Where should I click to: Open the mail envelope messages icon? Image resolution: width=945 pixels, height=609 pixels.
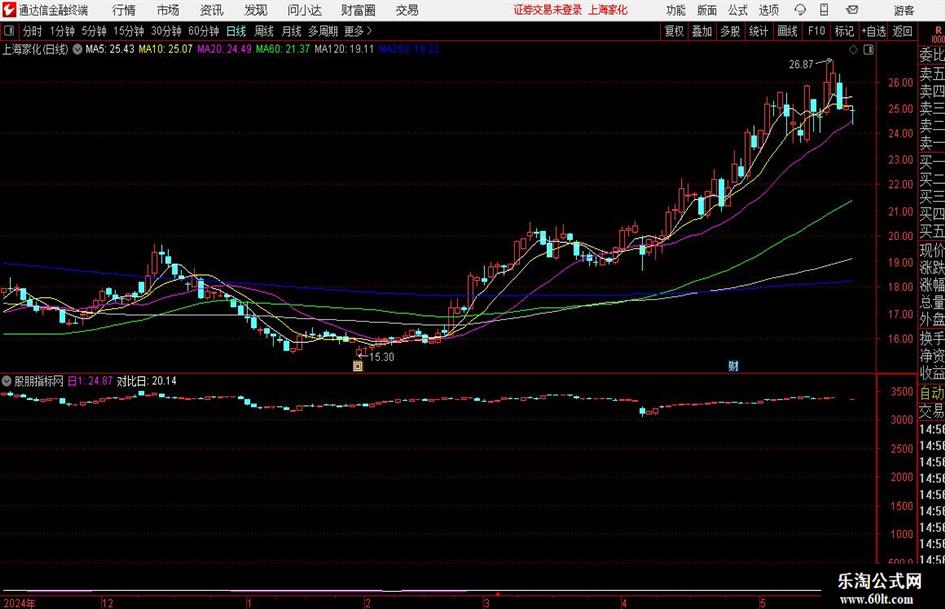click(852, 10)
